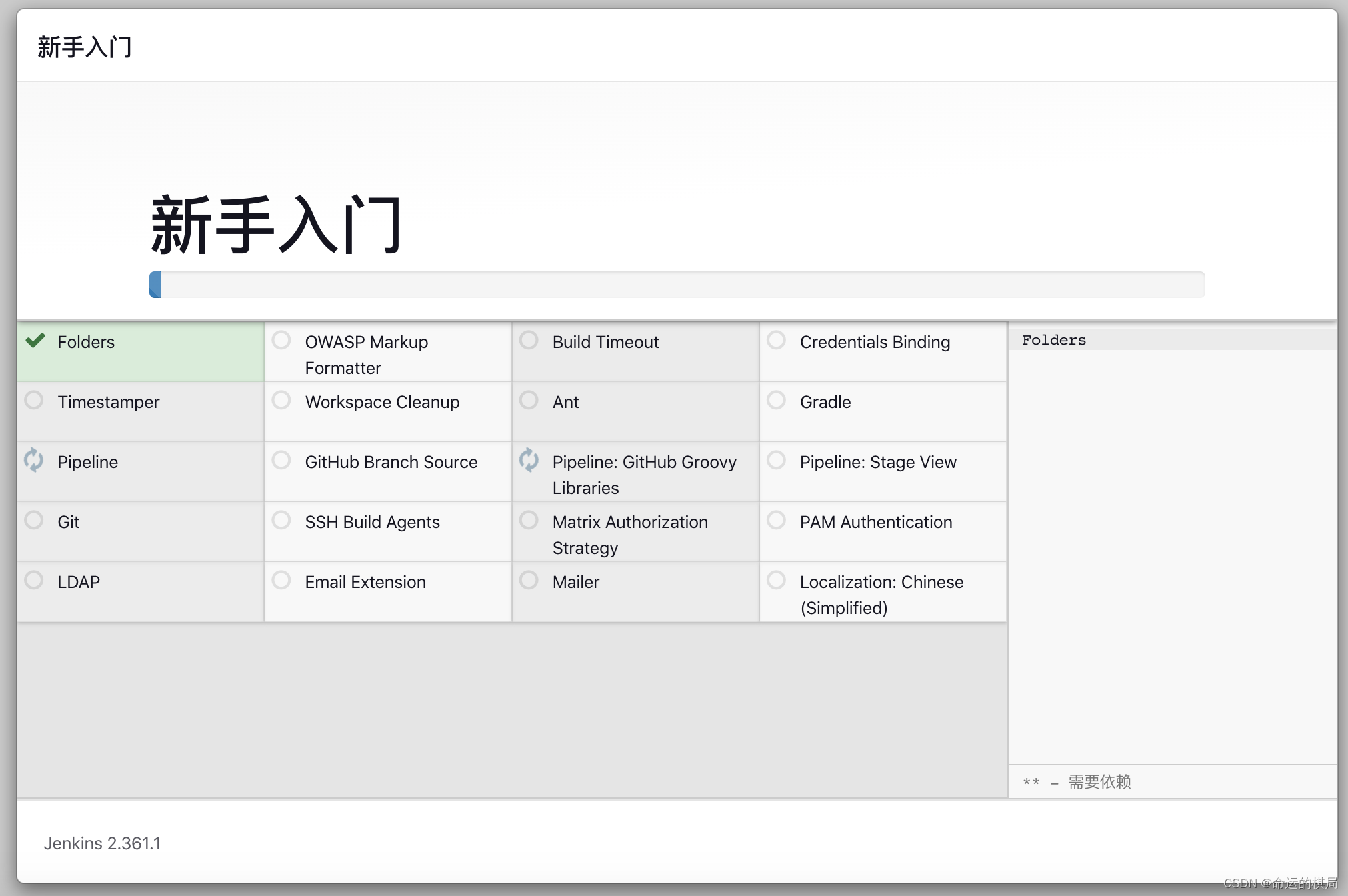Click the Jenkins 2.361.1 version text

tap(102, 843)
